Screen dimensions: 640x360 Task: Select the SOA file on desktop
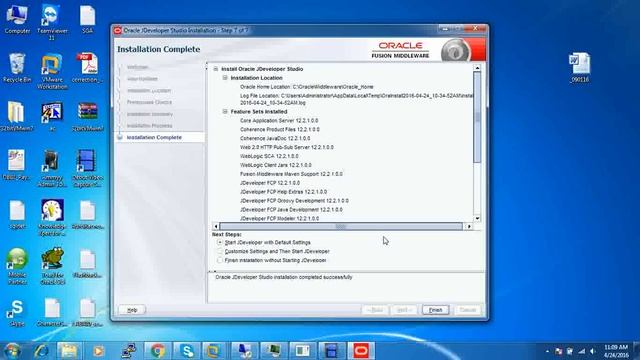[87, 19]
